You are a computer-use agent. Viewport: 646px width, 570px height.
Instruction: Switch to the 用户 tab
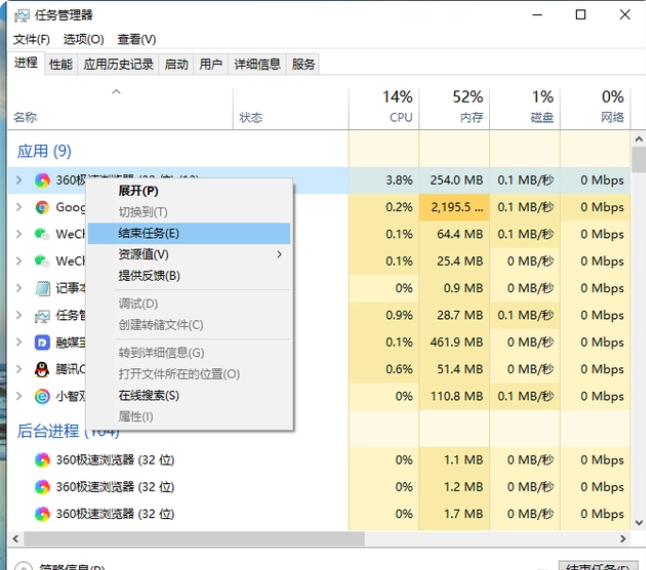[x=211, y=65]
